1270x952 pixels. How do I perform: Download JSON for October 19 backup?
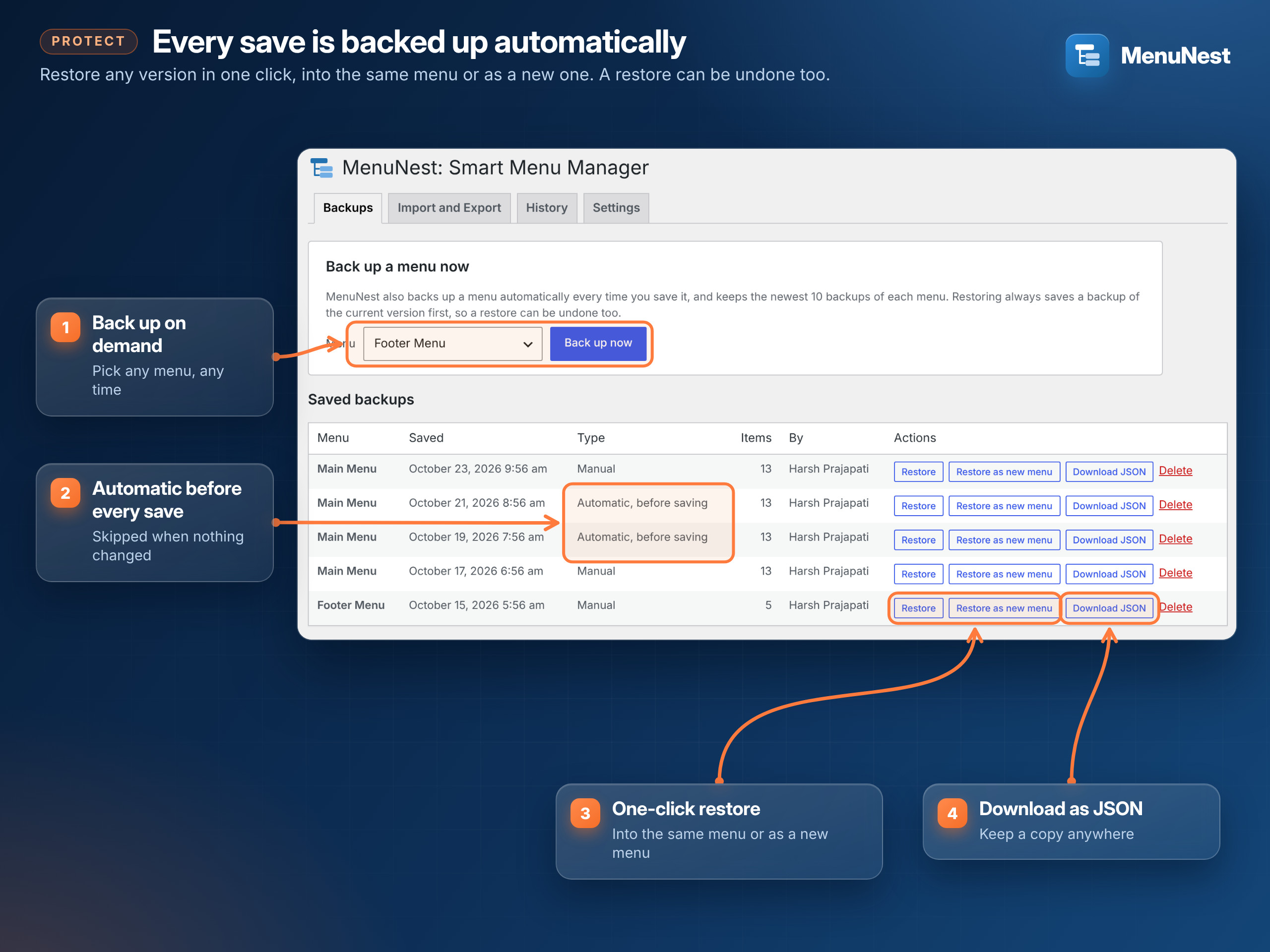tap(1109, 540)
